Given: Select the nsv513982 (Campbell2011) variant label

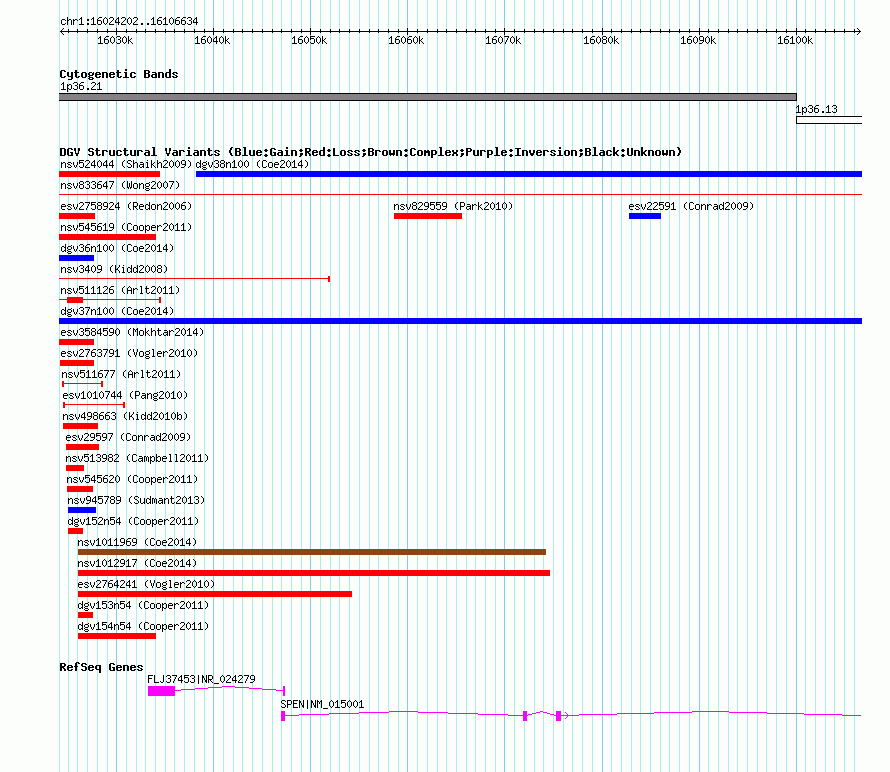Looking at the screenshot, I should click(137, 458).
